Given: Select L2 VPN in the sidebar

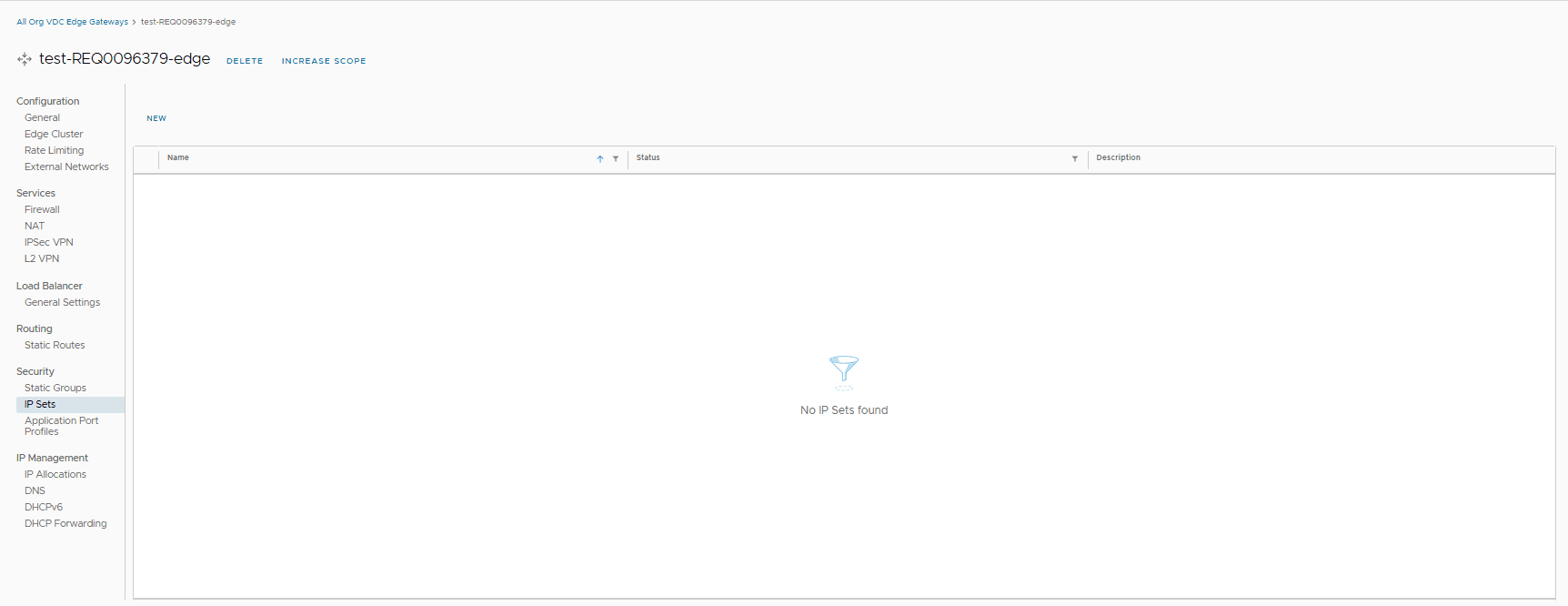Looking at the screenshot, I should (42, 258).
